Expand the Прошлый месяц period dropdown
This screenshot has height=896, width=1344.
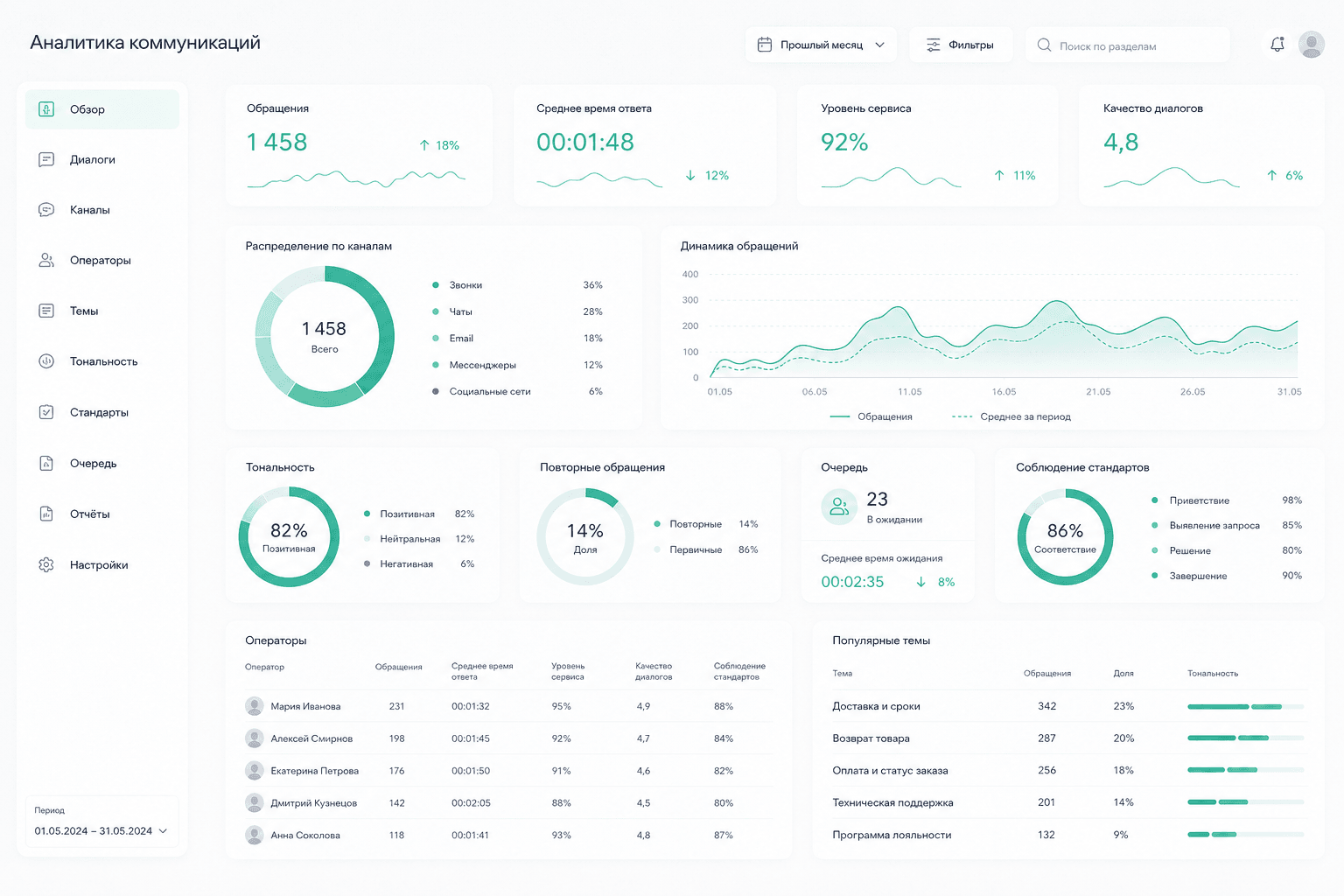(821, 45)
